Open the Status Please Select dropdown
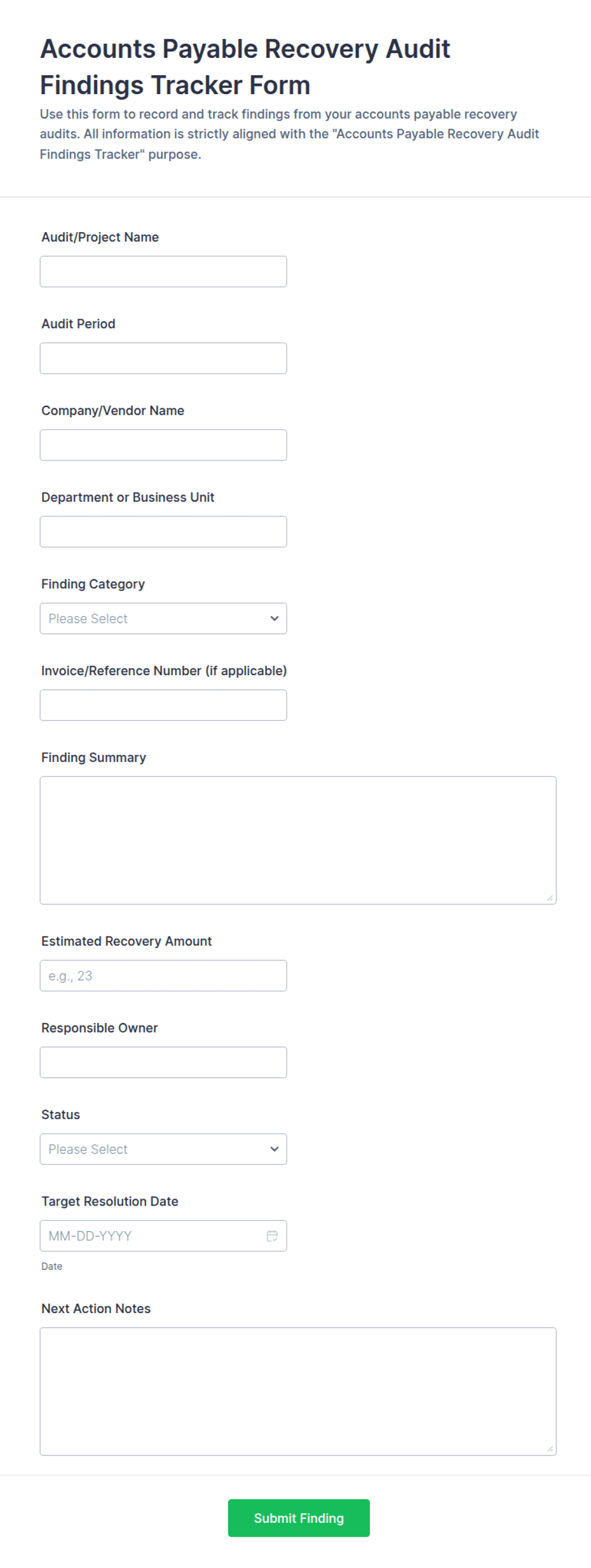 click(x=163, y=1148)
